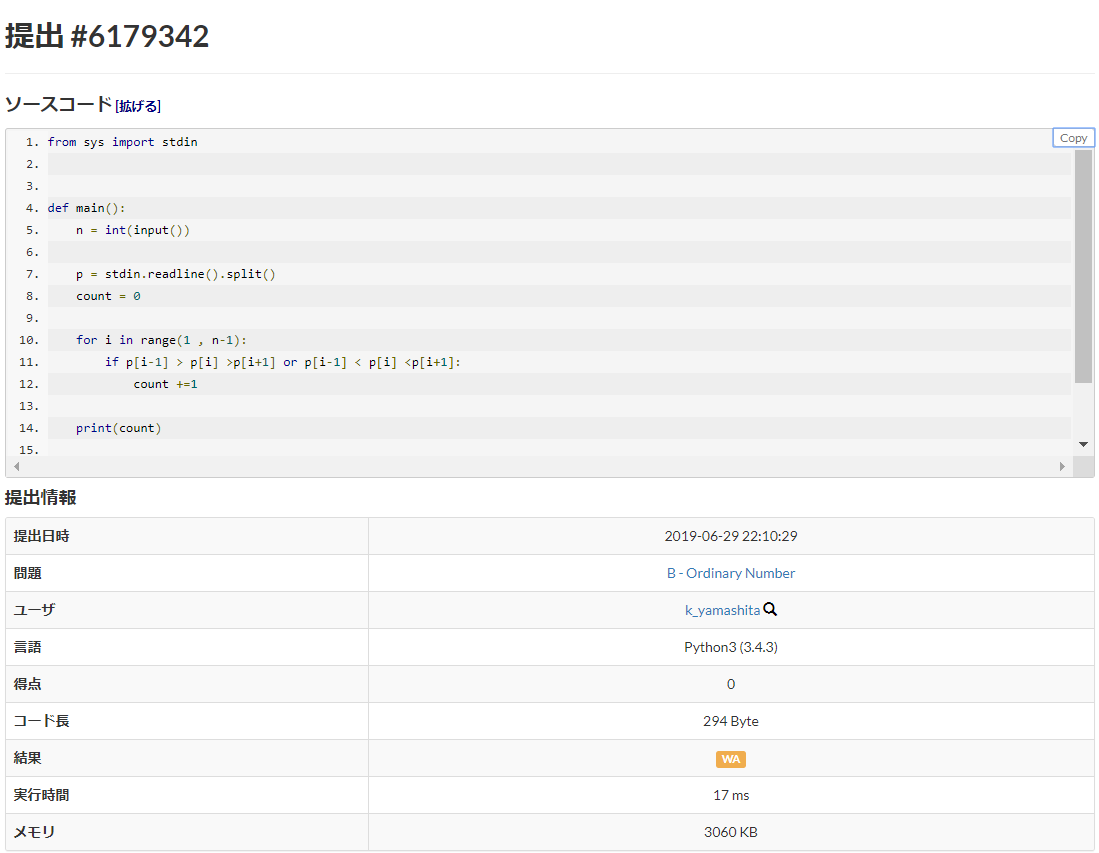Click the execution time value 17 ms

[731, 795]
